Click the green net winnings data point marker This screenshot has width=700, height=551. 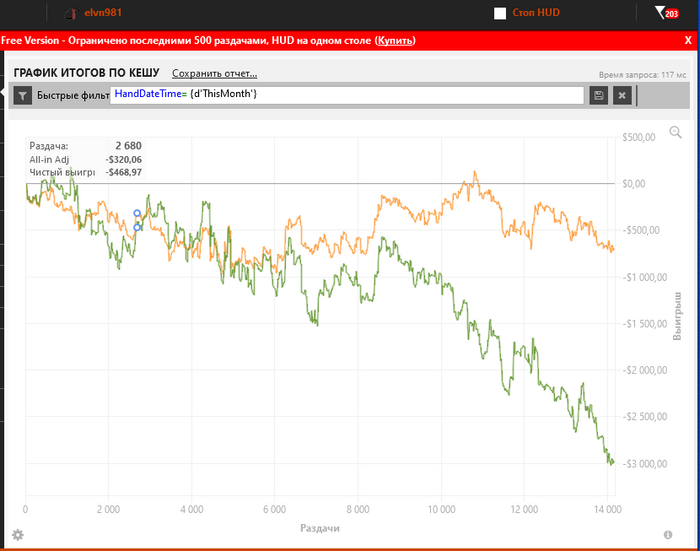tap(137, 227)
